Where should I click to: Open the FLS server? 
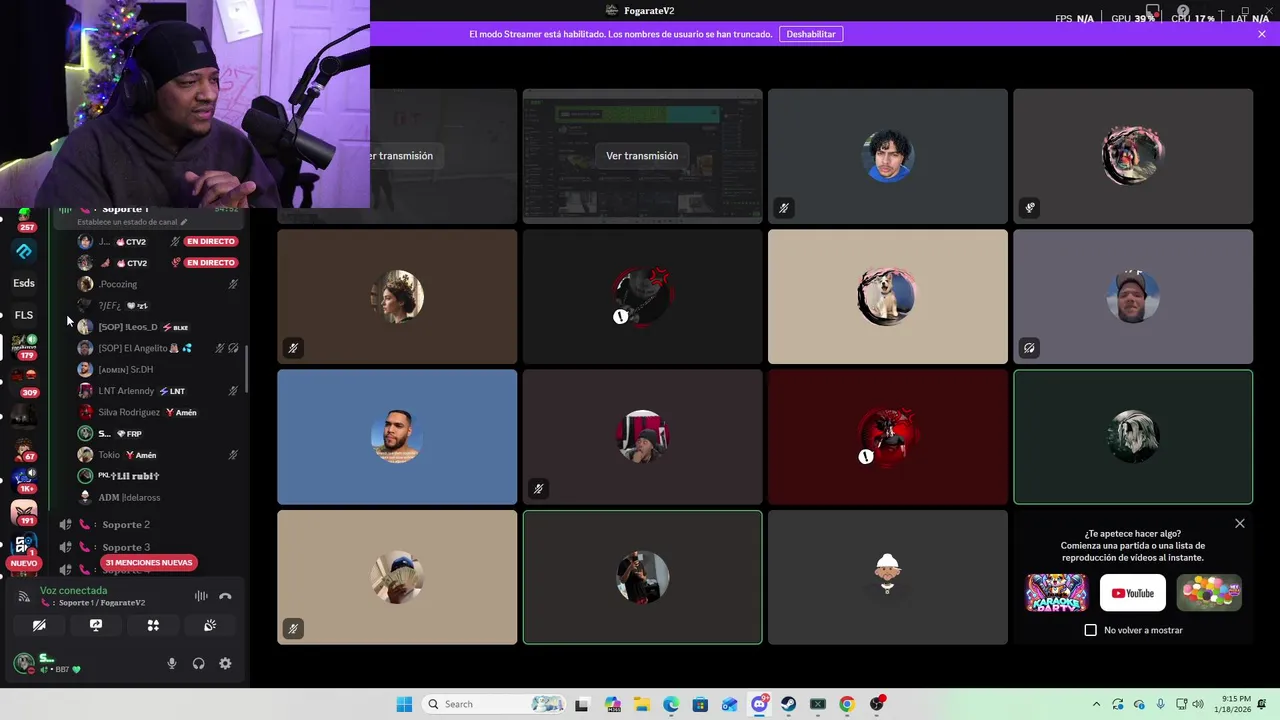(24, 315)
